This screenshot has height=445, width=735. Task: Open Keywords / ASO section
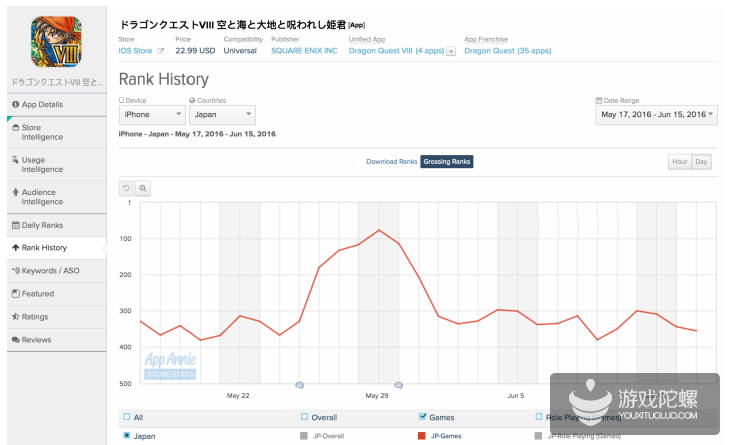52,270
